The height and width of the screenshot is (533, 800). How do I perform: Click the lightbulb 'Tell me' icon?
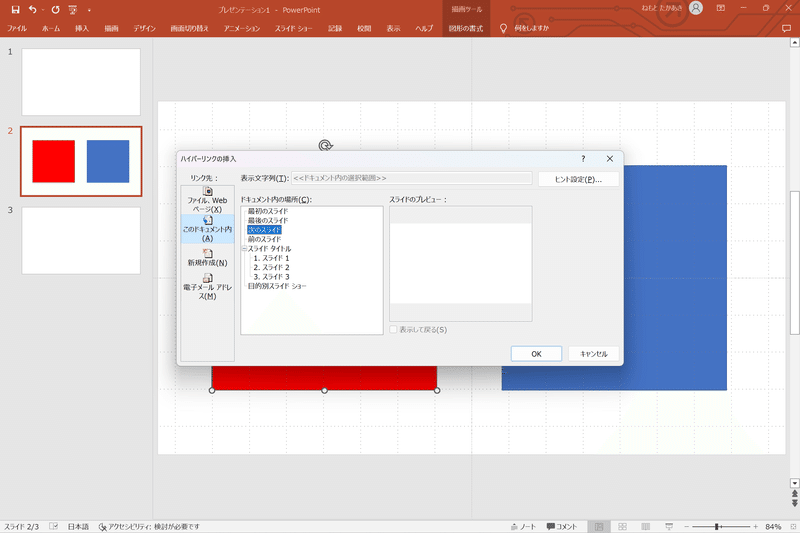(503, 29)
